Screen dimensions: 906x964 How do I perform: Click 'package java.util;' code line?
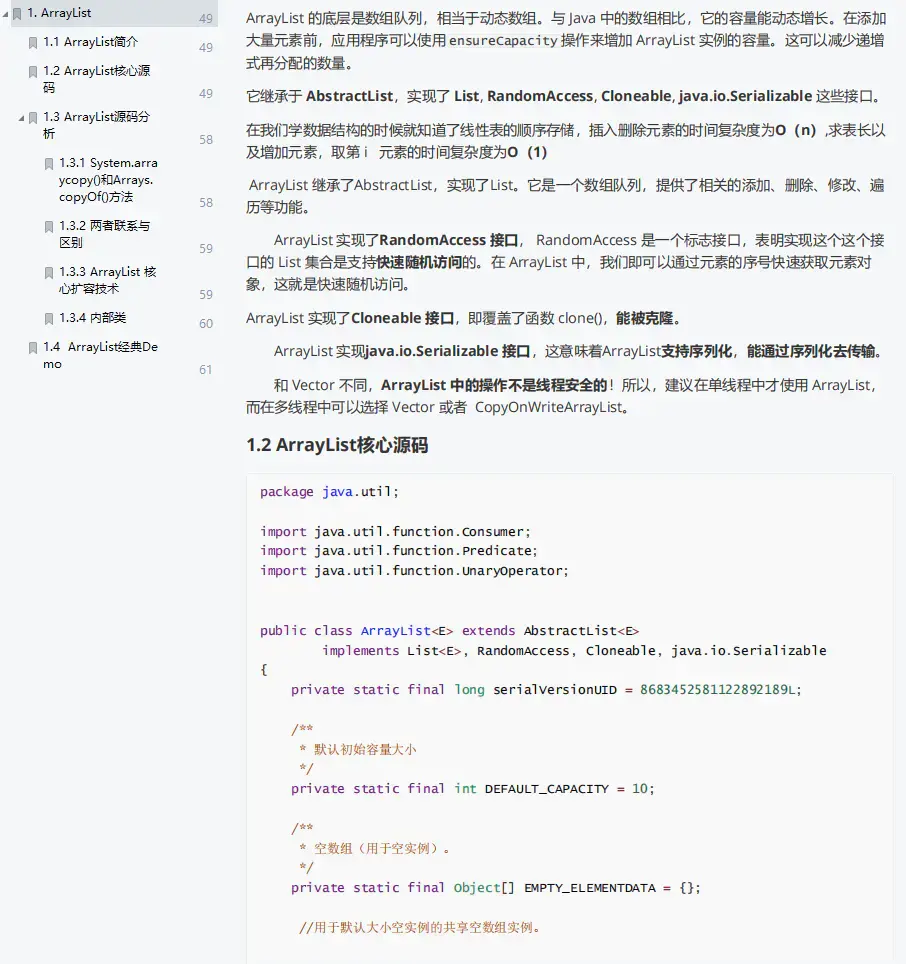[329, 492]
